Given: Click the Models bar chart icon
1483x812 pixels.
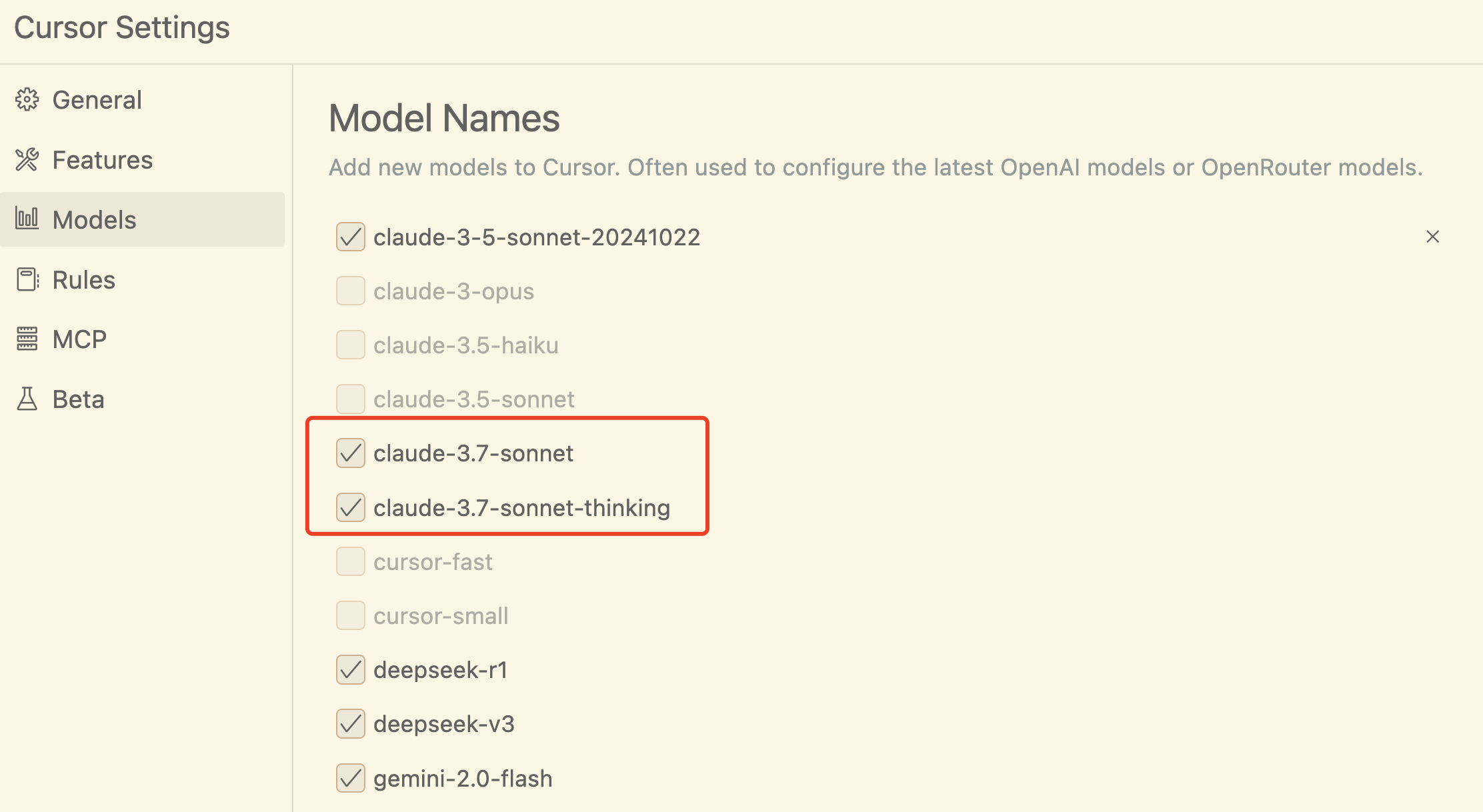Looking at the screenshot, I should 27,219.
